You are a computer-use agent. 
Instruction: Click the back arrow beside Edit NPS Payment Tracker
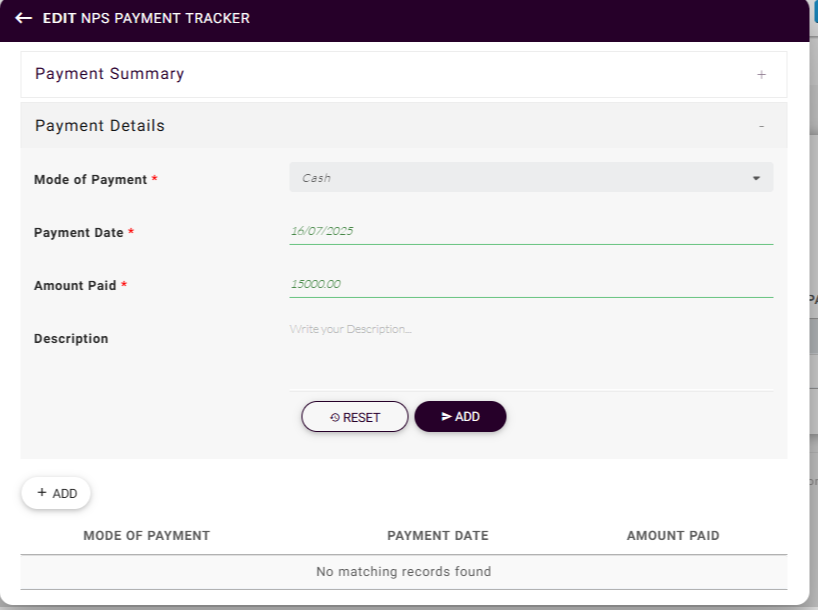(24, 18)
